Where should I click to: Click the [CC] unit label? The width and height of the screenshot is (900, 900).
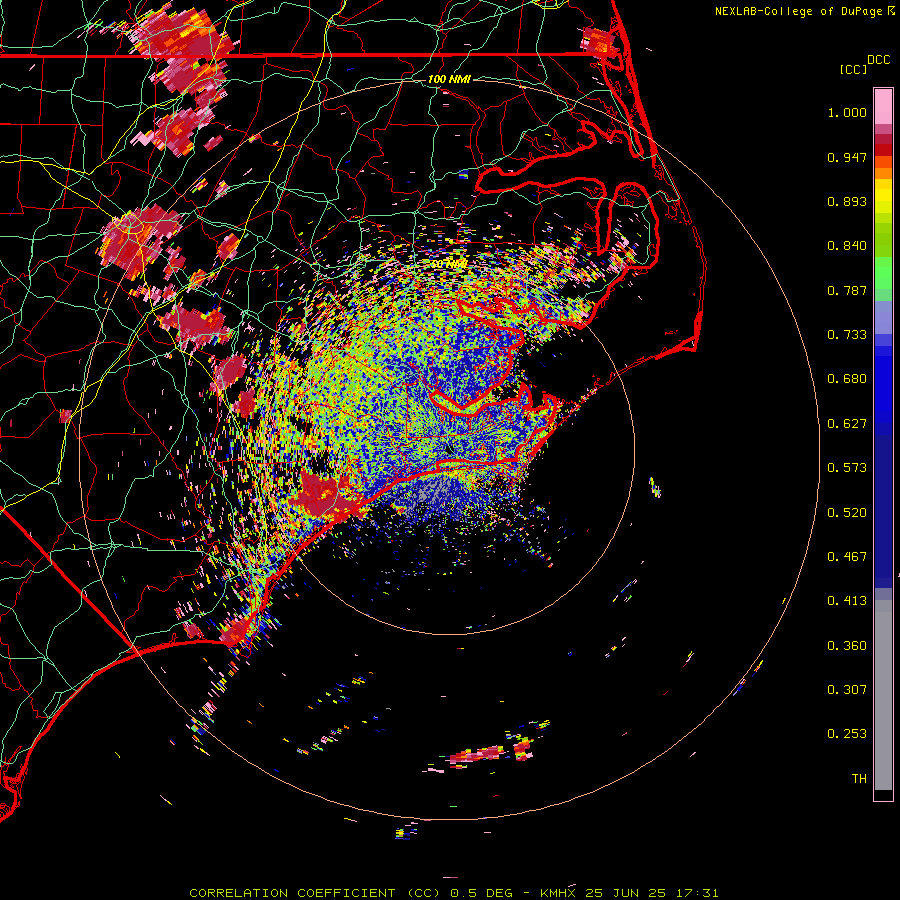[853, 69]
